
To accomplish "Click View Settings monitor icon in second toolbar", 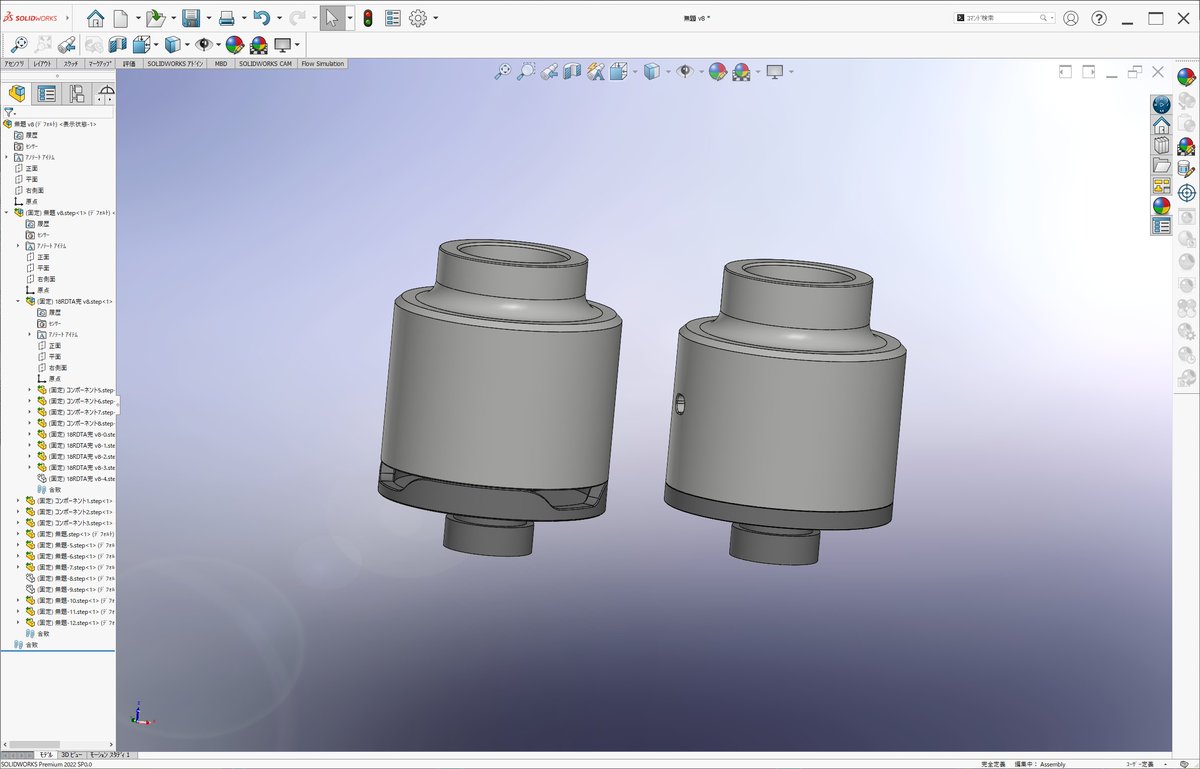I will [x=282, y=44].
